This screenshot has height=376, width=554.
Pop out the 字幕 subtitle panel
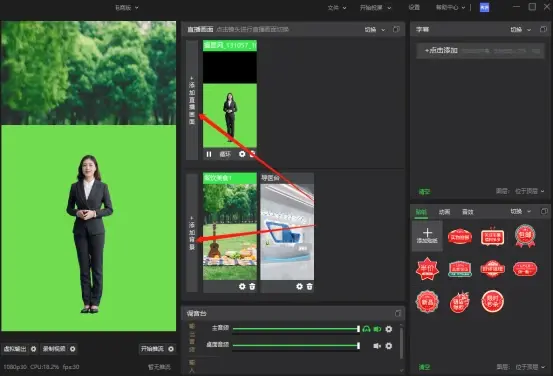[x=543, y=29]
